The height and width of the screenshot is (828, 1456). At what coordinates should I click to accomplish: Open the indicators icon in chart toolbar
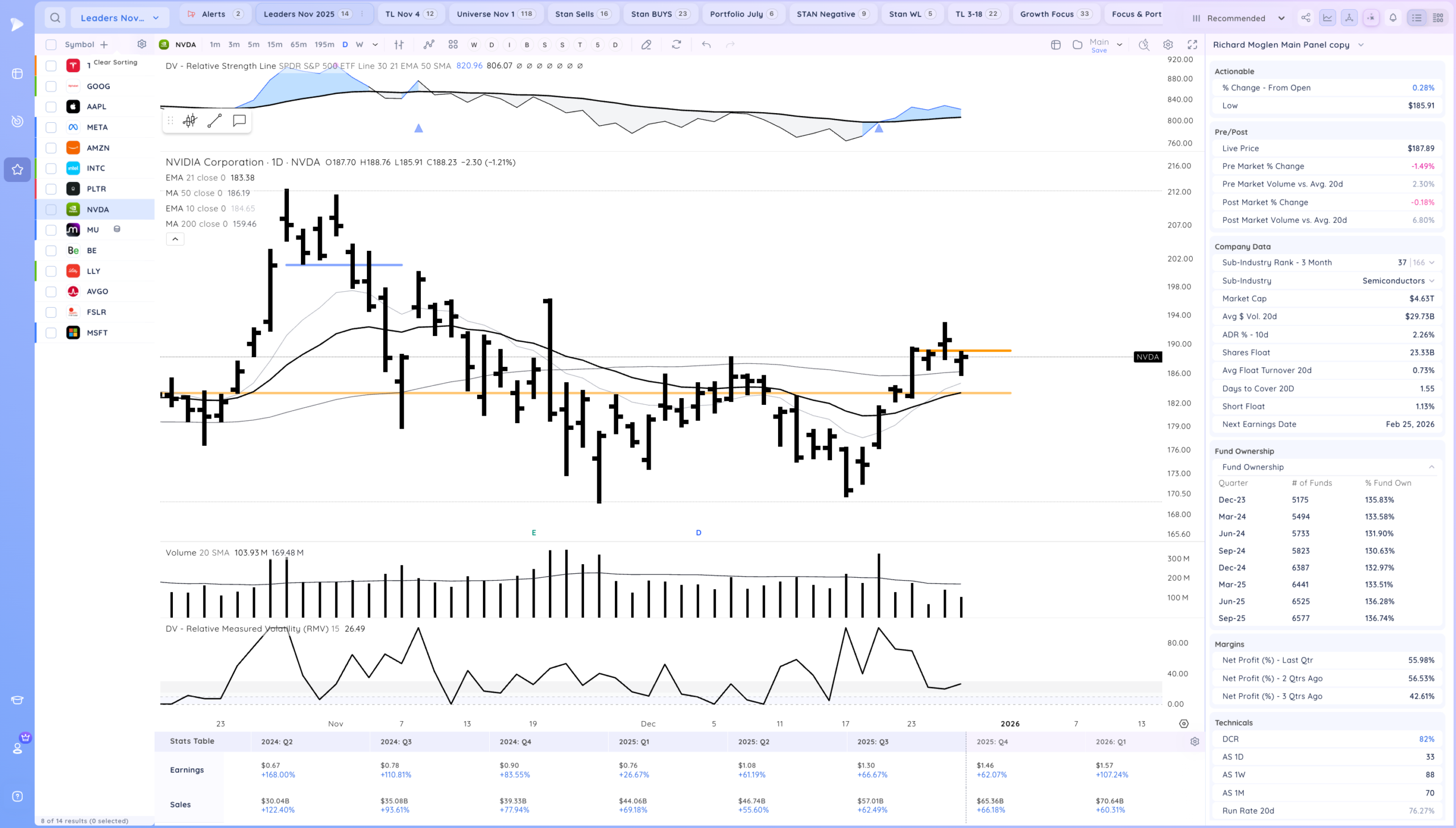click(x=429, y=44)
